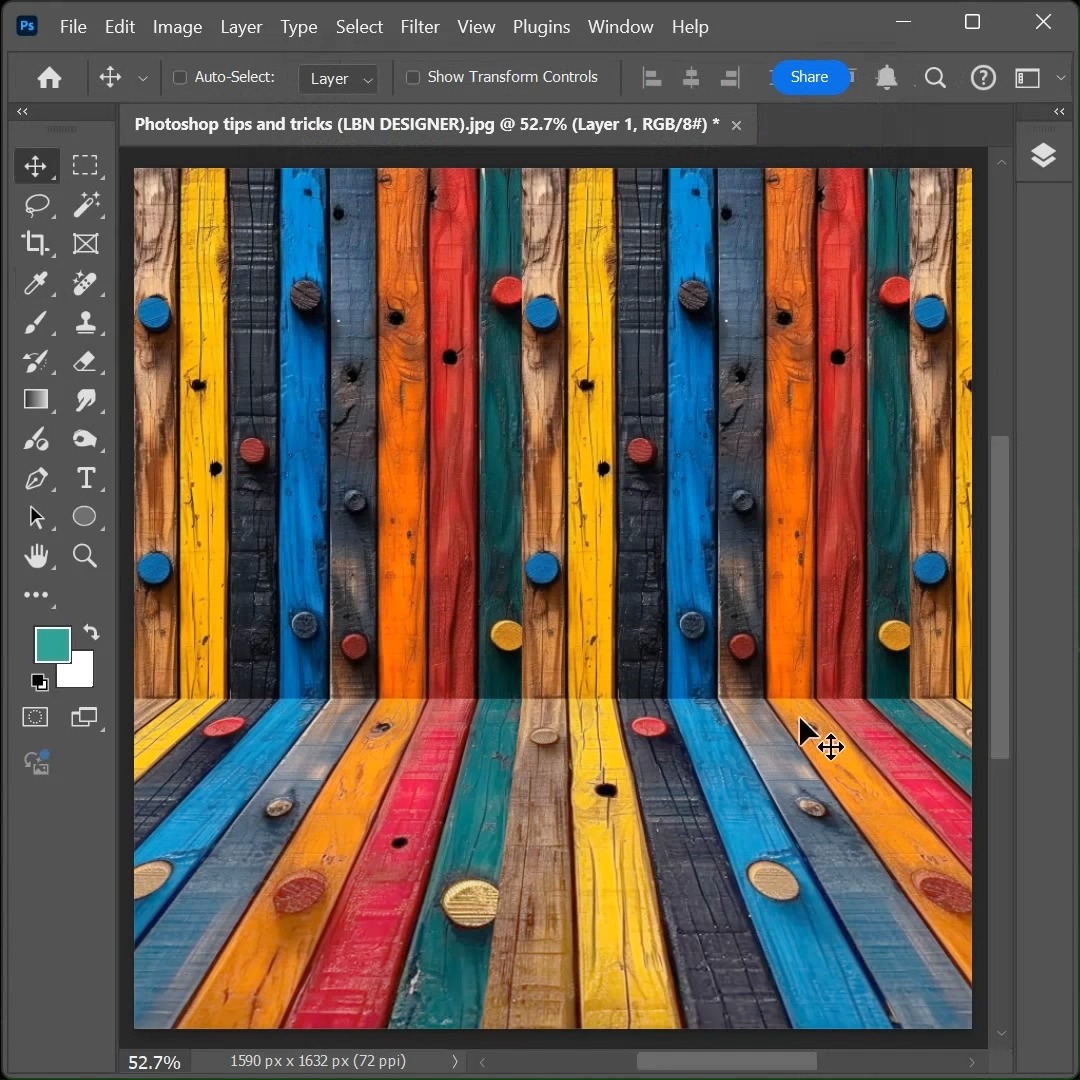Screen dimensions: 1080x1080
Task: Open the Type menu
Action: [x=298, y=27]
